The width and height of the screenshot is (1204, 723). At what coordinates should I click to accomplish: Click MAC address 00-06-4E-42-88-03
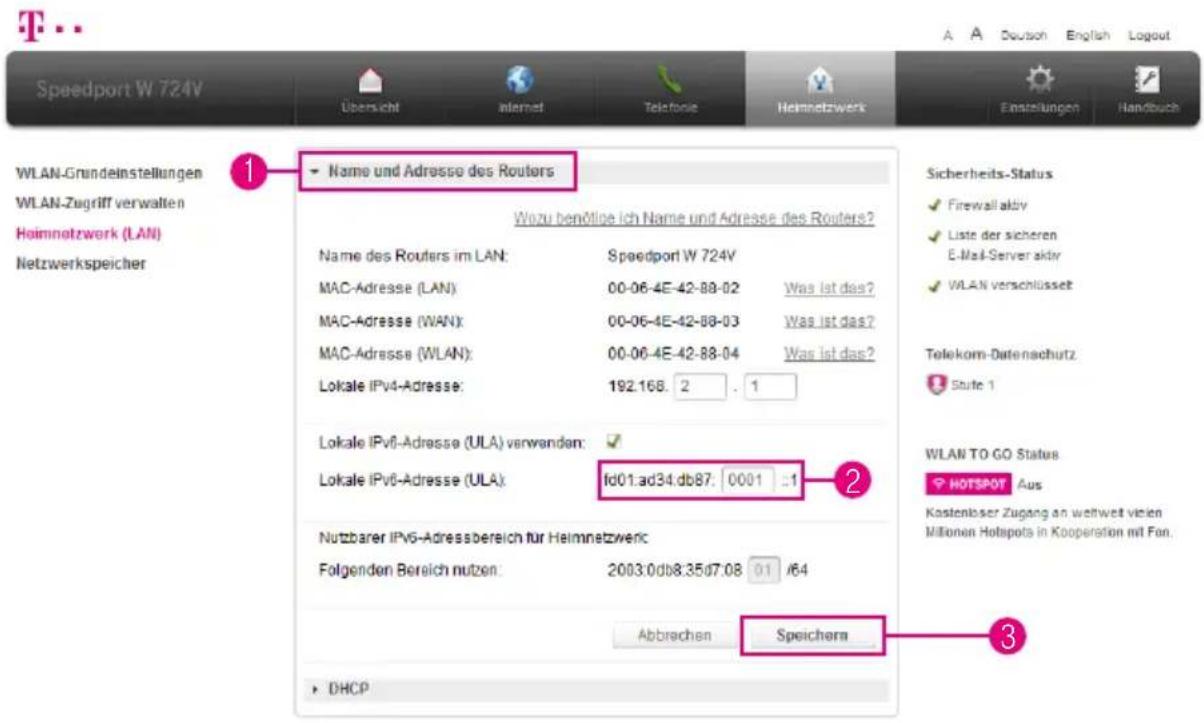pos(674,321)
